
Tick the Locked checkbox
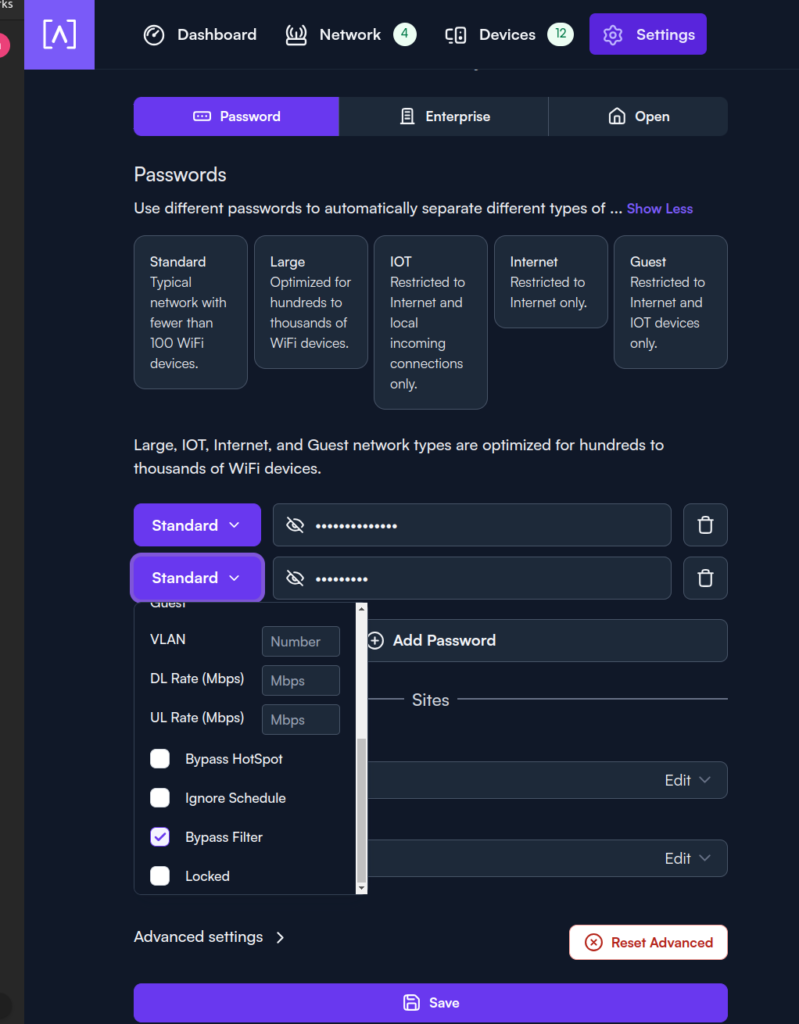pos(160,876)
